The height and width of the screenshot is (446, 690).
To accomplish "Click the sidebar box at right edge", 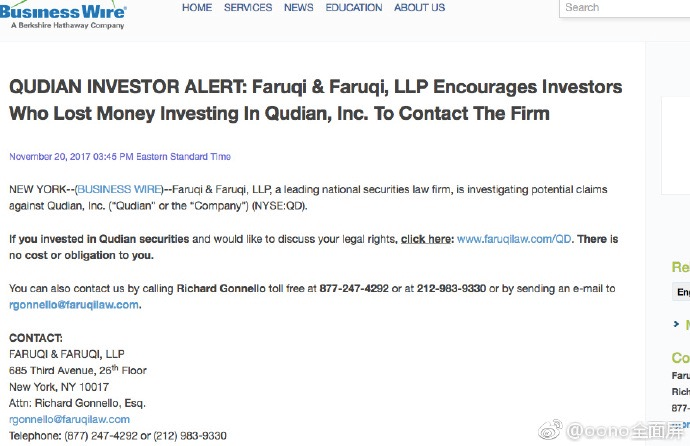I will [675, 146].
